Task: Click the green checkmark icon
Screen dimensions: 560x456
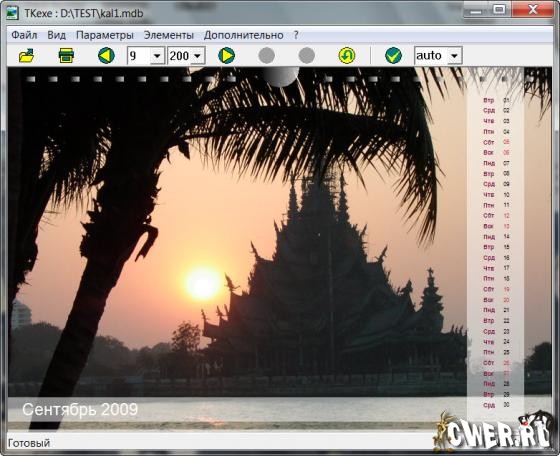Action: [393, 56]
